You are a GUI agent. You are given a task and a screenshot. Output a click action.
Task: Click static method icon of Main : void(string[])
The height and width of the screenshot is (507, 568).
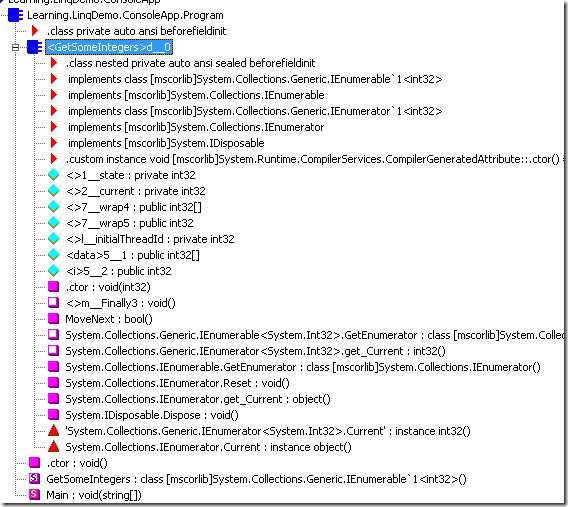click(x=34, y=494)
